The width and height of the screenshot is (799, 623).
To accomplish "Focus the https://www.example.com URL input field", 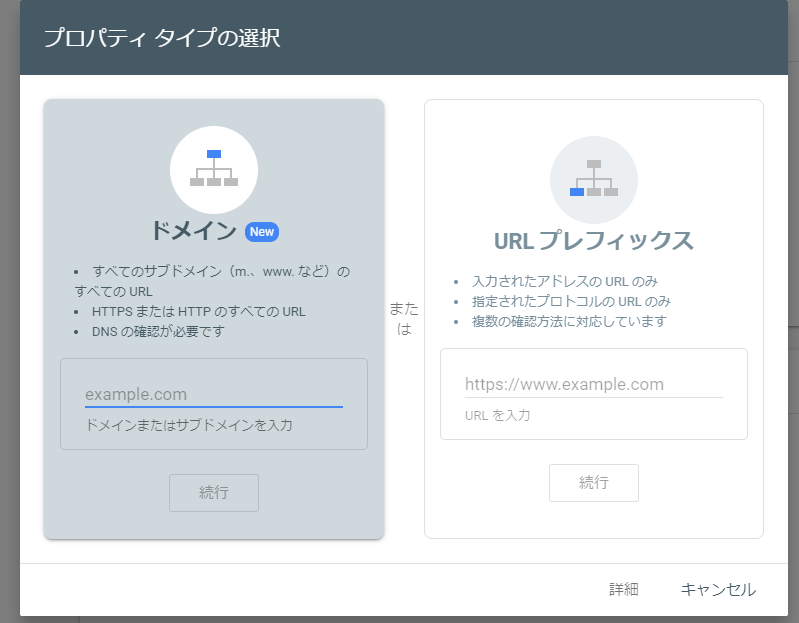I will click(593, 384).
